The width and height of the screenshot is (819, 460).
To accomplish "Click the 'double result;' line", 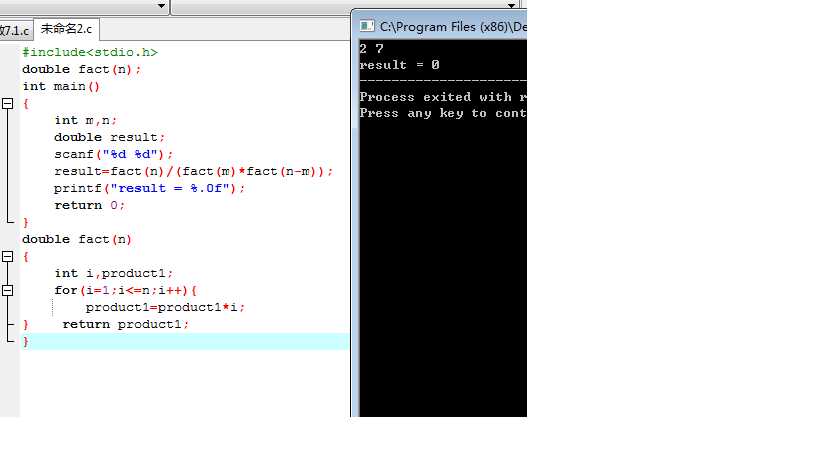I will click(x=110, y=137).
